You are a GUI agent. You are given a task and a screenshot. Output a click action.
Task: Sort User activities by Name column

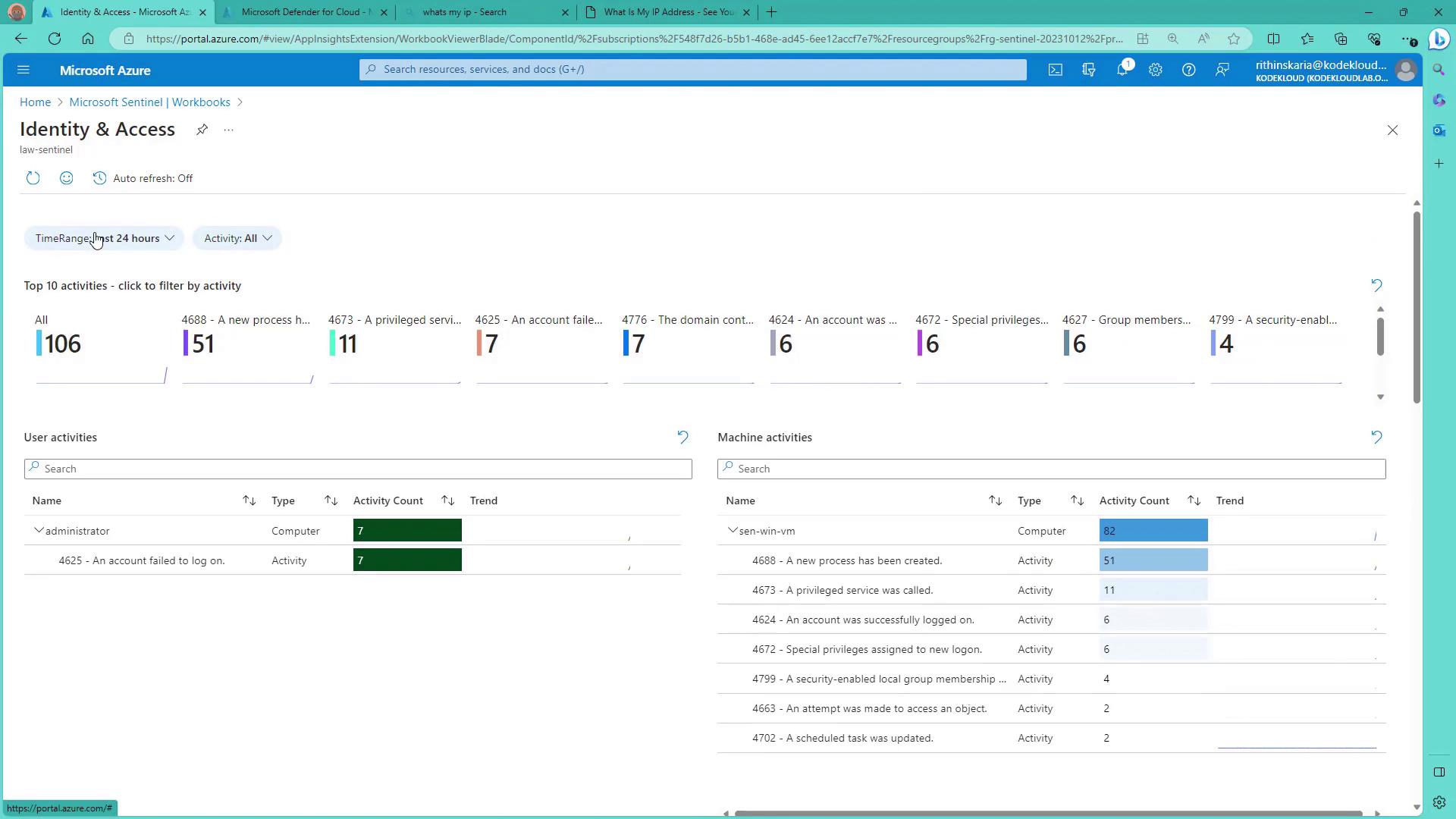(249, 500)
